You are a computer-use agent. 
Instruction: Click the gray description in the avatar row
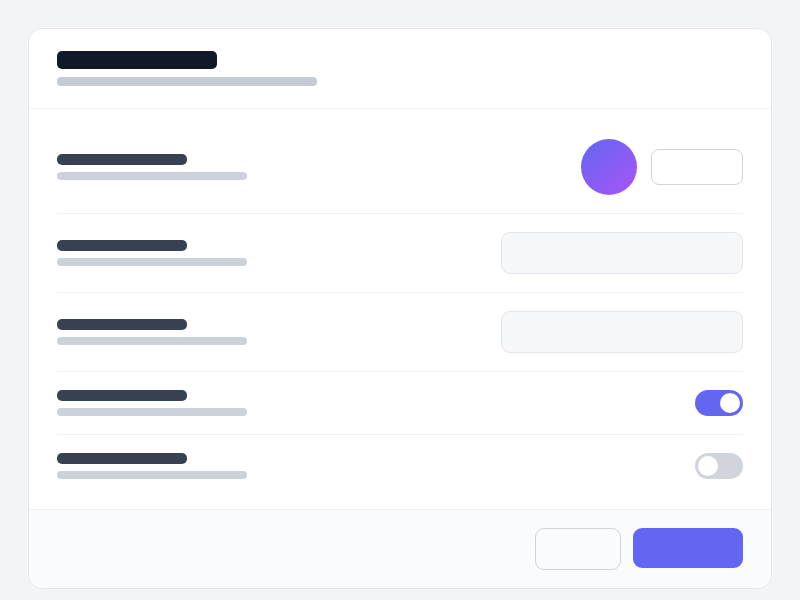pos(152,176)
